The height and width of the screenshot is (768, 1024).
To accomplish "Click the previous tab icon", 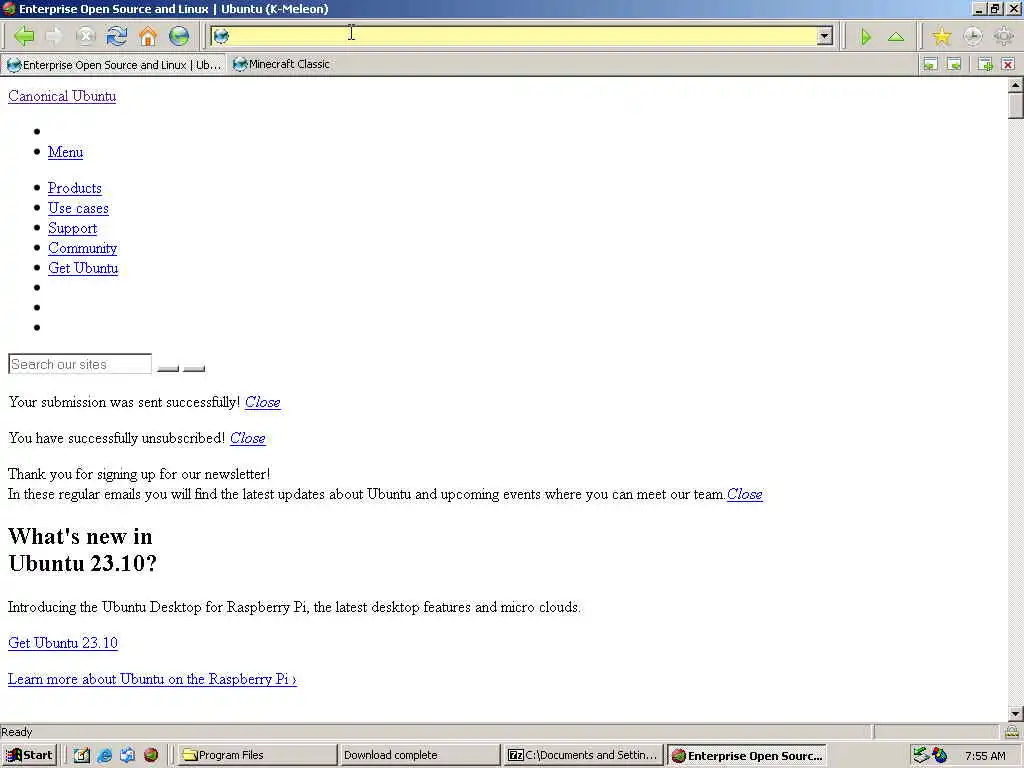I will click(x=930, y=64).
